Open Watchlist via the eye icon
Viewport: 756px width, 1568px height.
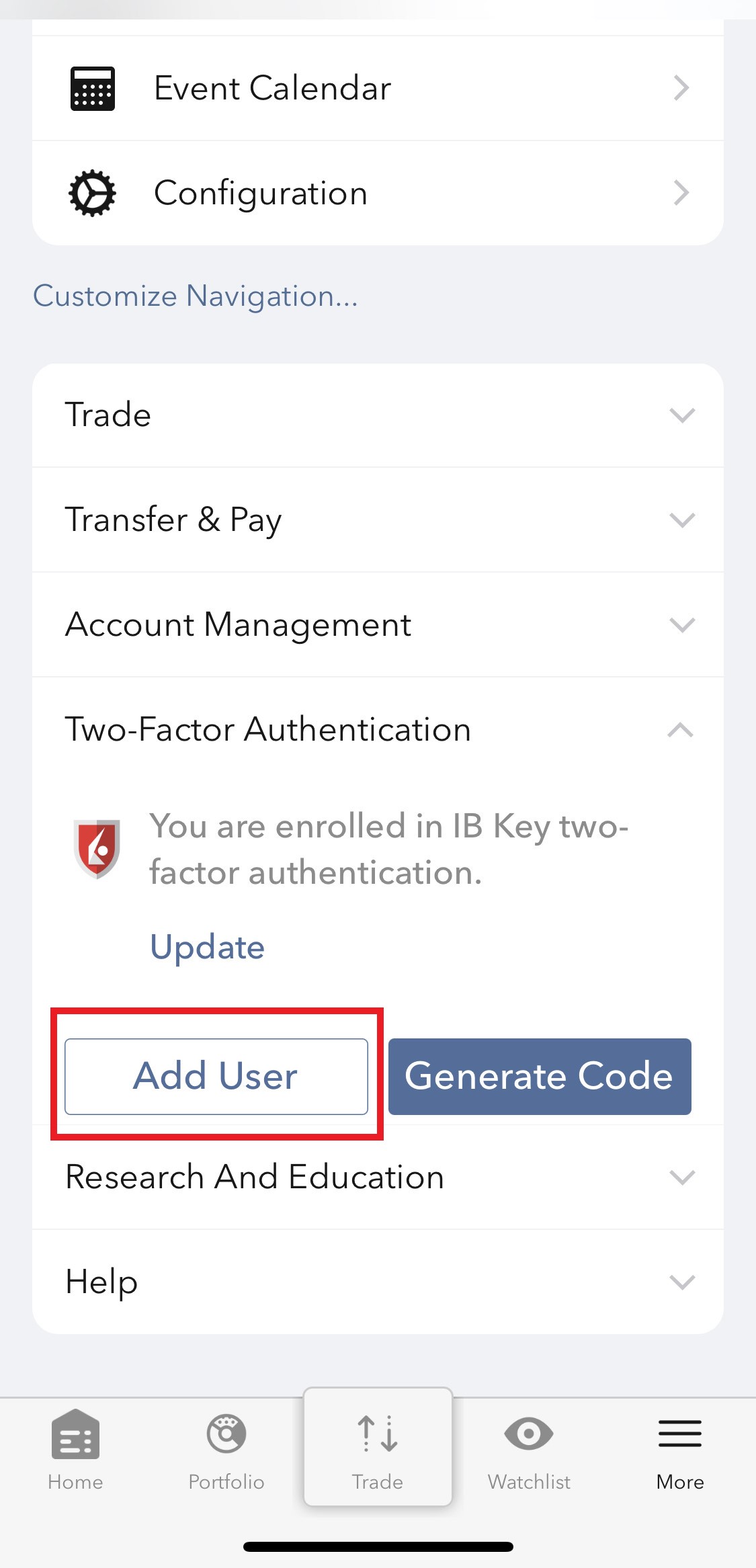(x=529, y=1434)
